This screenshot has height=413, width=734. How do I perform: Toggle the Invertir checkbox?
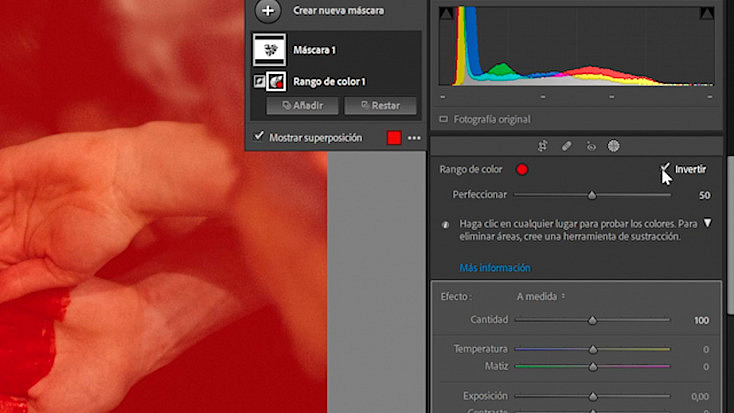[665, 168]
